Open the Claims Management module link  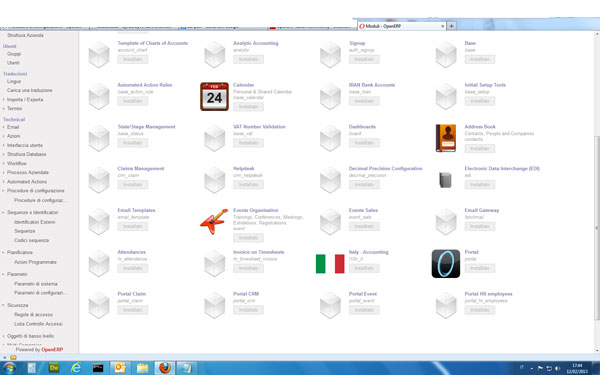141,168
